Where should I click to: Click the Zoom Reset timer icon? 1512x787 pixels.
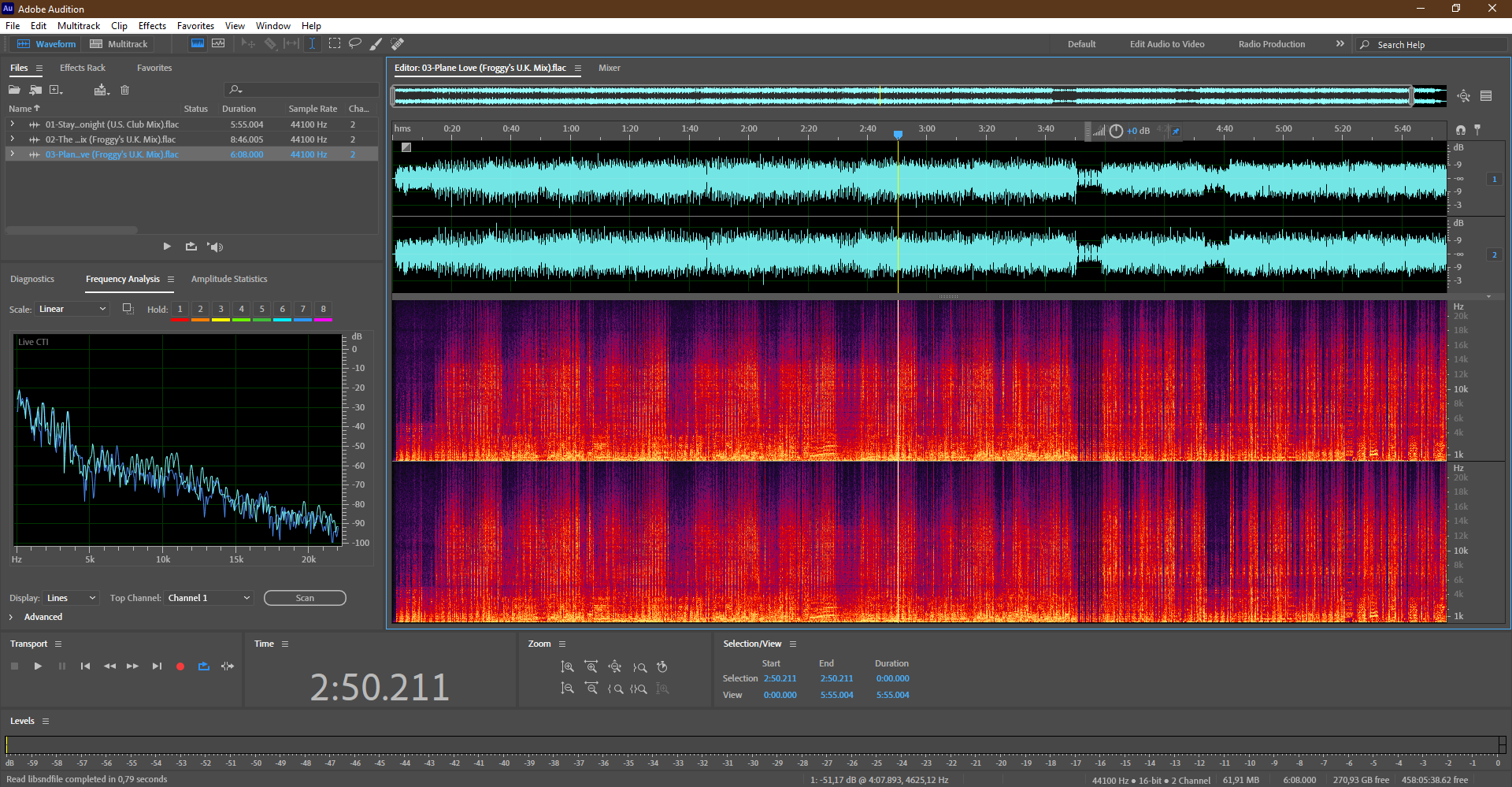[x=662, y=667]
